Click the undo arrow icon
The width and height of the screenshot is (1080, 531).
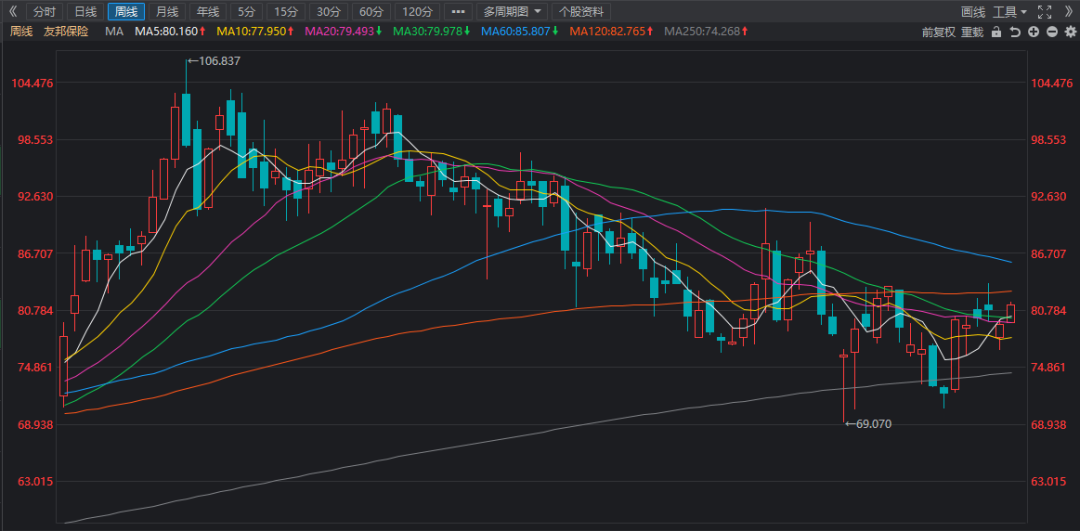[x=1015, y=32]
